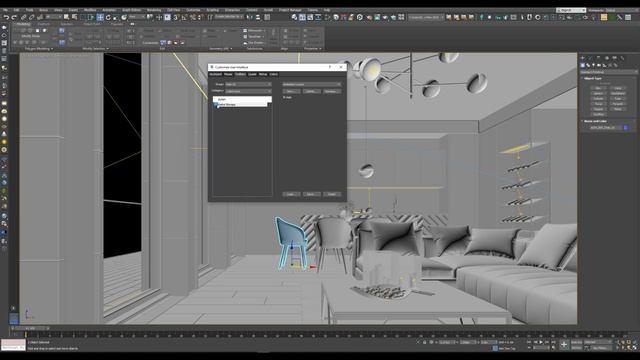Image resolution: width=640 pixels, height=360 pixels.
Task: Click the Undo arrow in main toolbar
Action: click(x=7, y=18)
